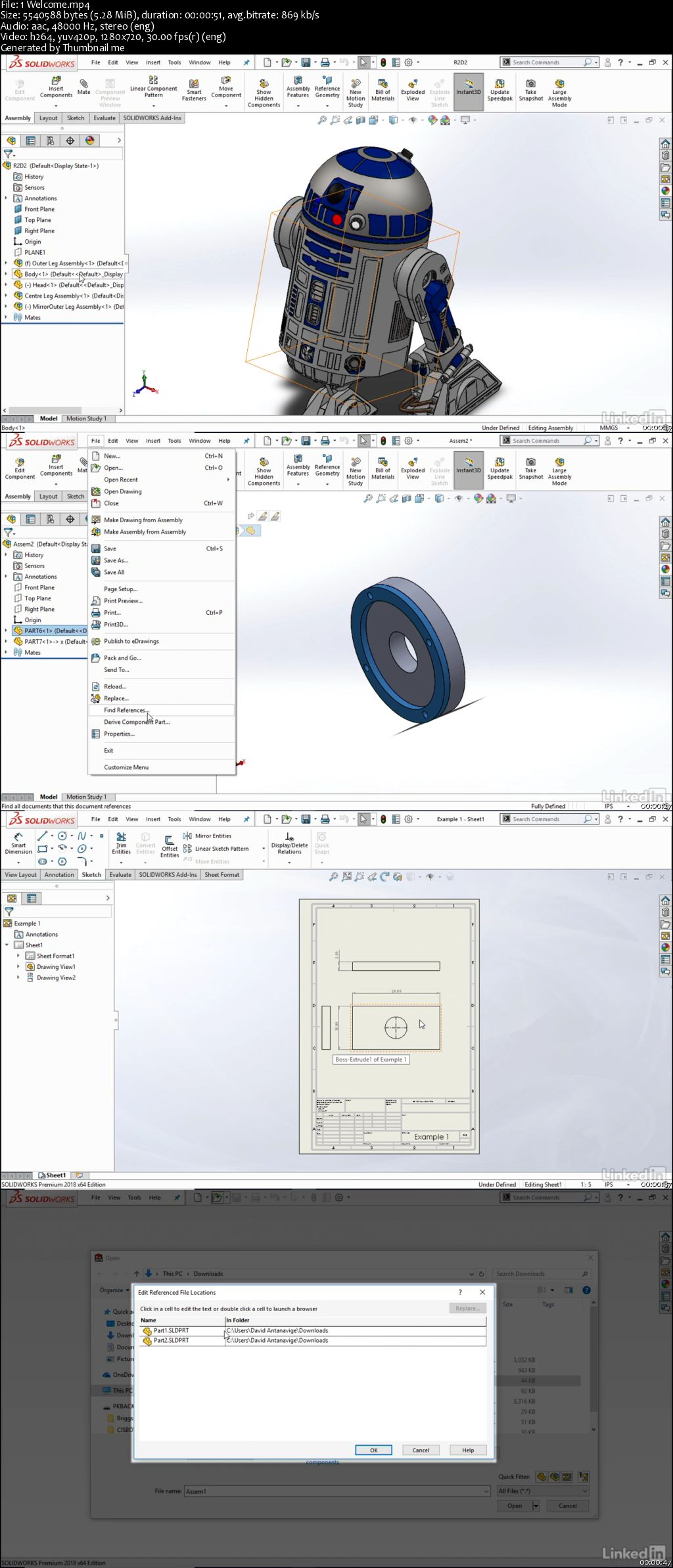Click the Trim Entities tool
673x1568 pixels.
(x=121, y=843)
